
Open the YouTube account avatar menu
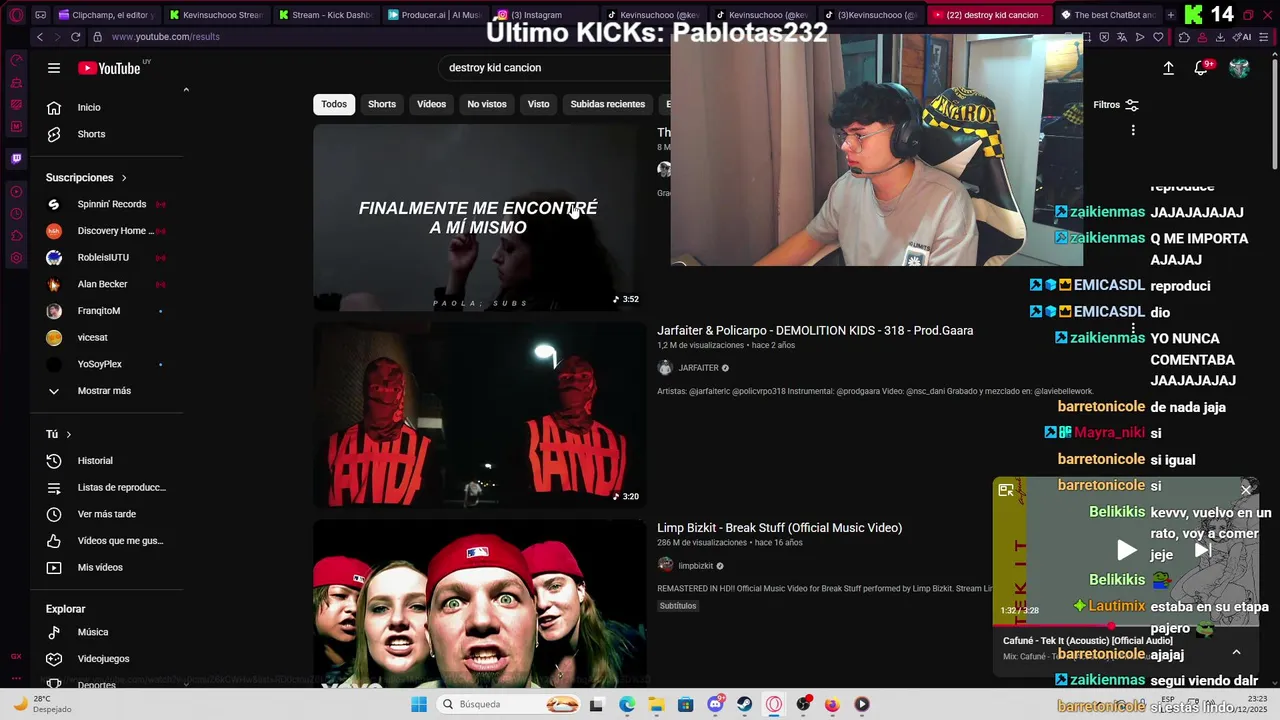point(1239,68)
